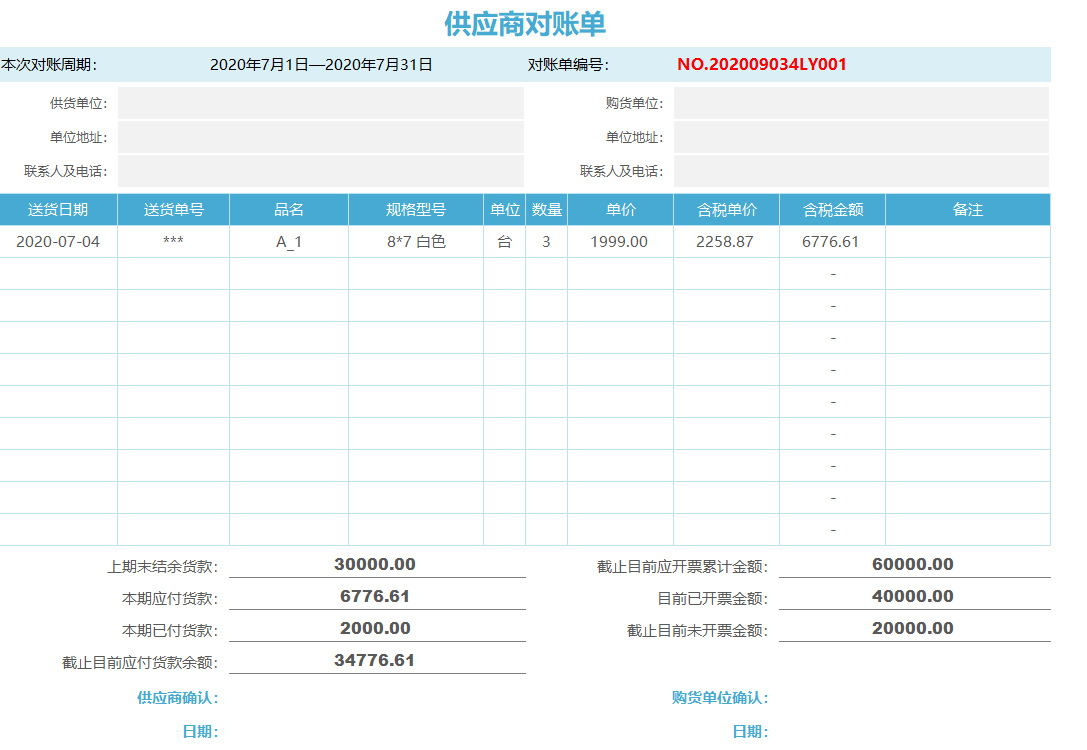Select the 含税金额 column header
Screen dimensions: 1087x750
[832, 209]
